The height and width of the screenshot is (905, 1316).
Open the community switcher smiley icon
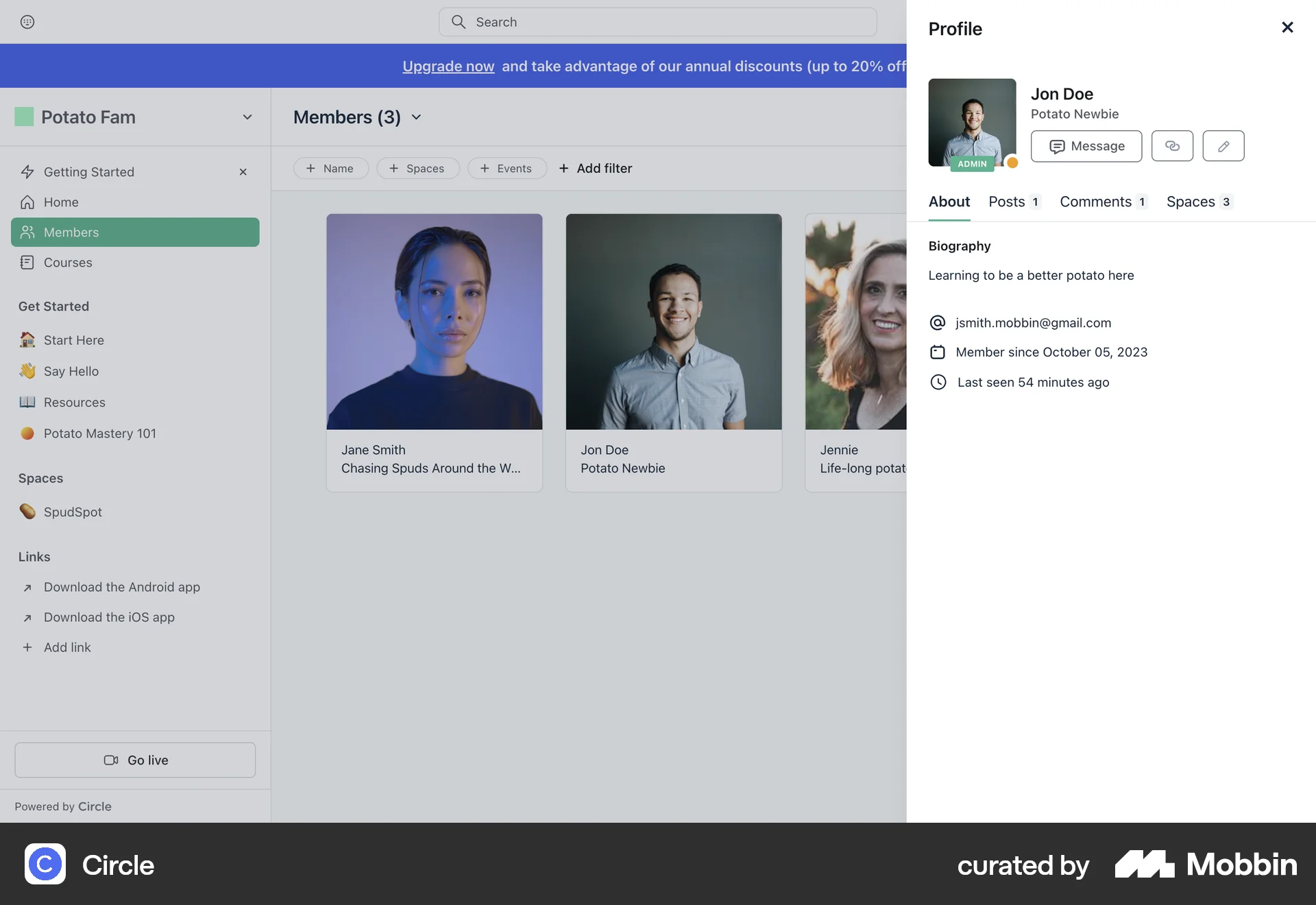[x=27, y=21]
